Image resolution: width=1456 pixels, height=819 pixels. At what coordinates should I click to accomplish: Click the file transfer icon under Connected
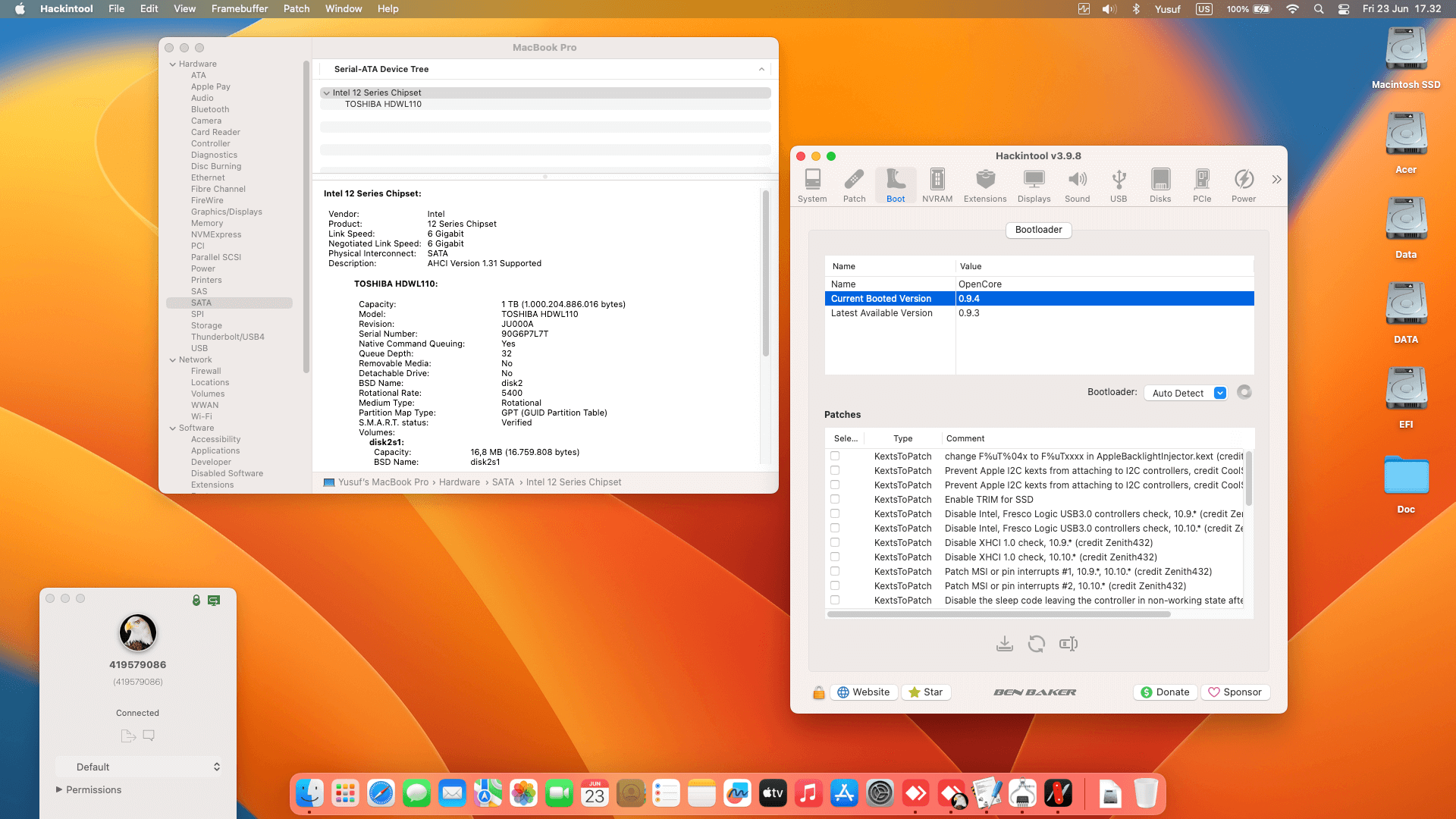click(x=128, y=736)
